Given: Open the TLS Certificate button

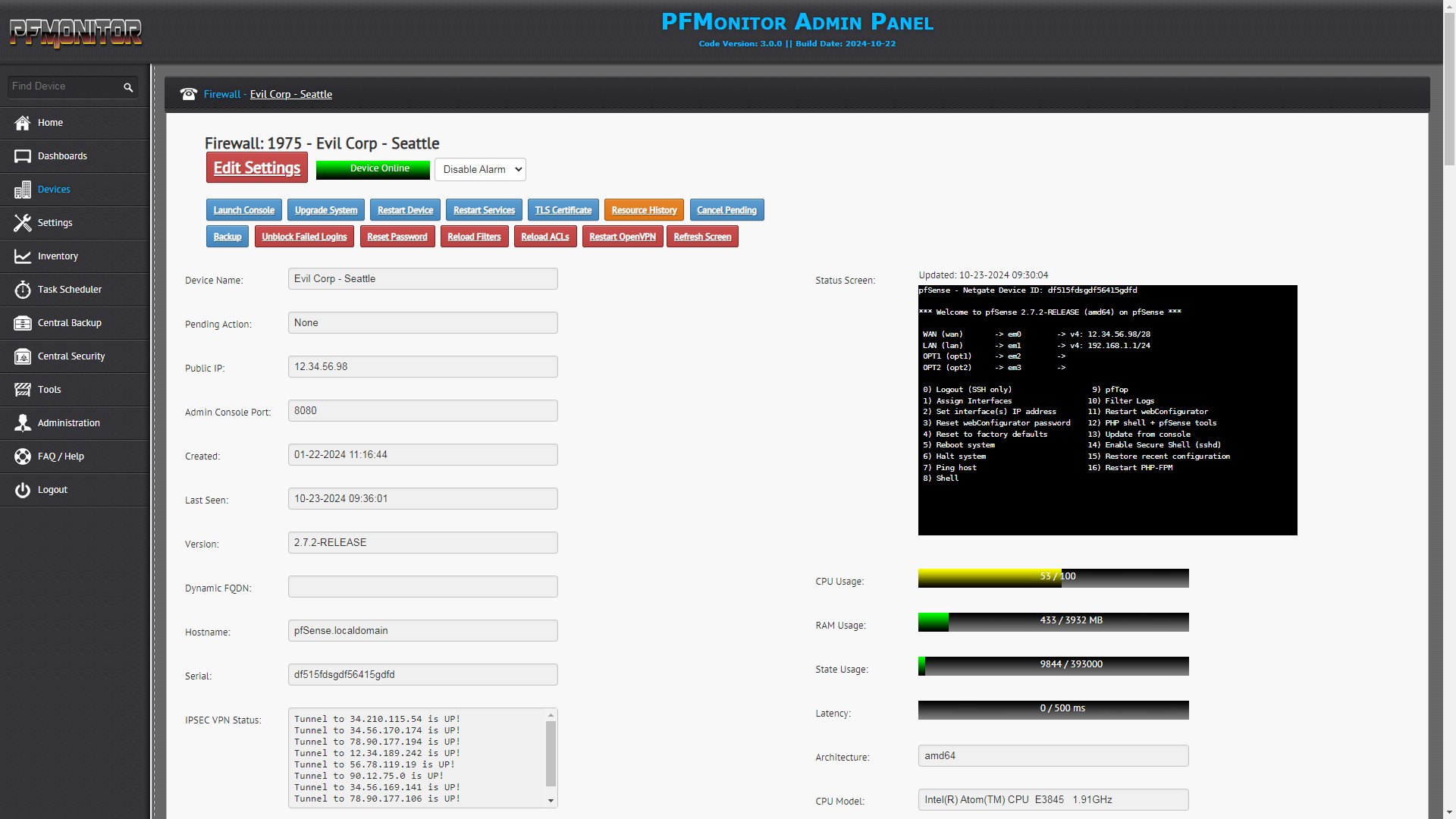Looking at the screenshot, I should [x=563, y=210].
